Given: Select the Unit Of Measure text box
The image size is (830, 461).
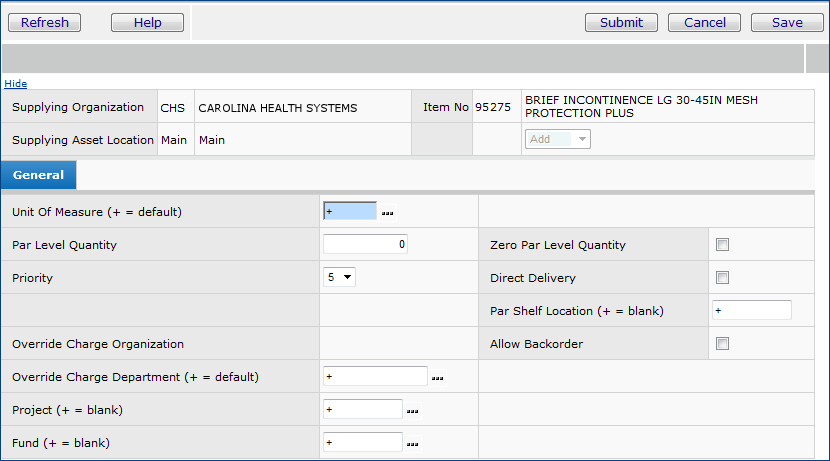Looking at the screenshot, I should coord(350,211).
